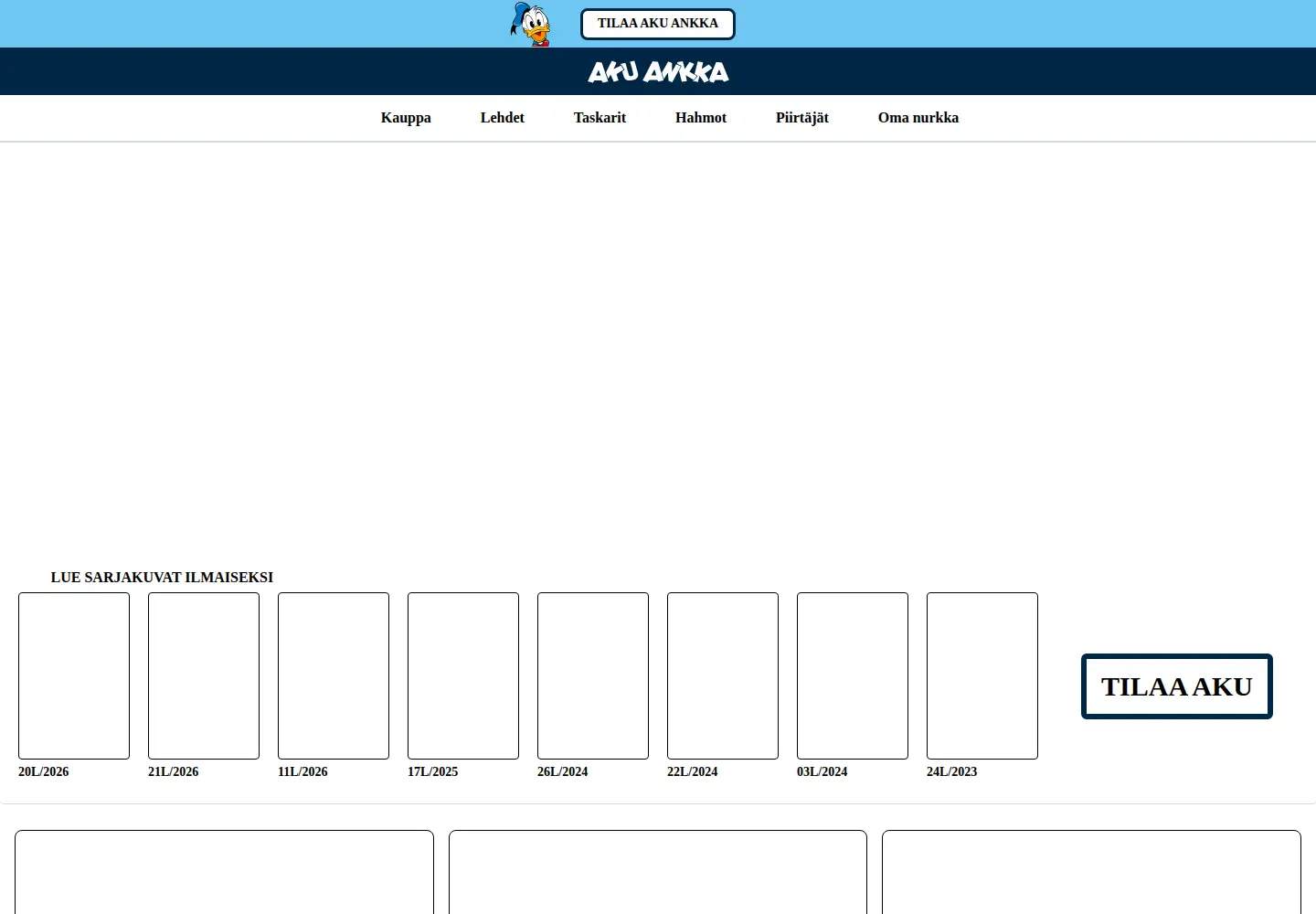Navigate to Piirtäjät
Image resolution: width=1316 pixels, height=914 pixels.
pos(802,118)
